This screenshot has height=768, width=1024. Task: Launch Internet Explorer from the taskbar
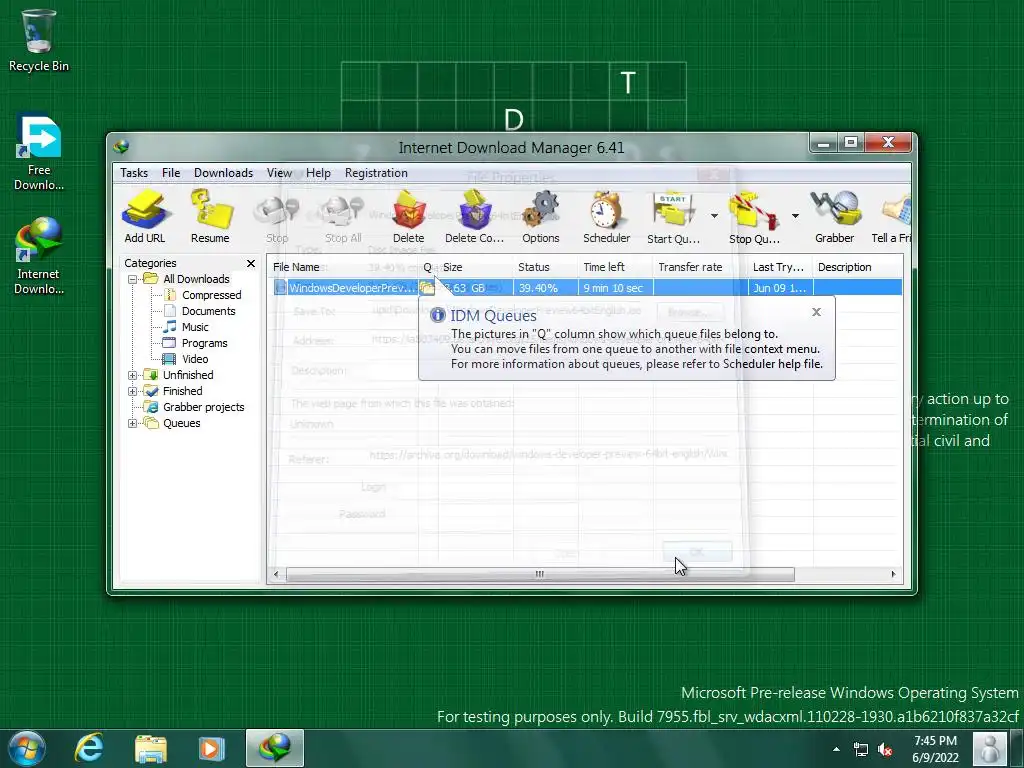(89, 748)
